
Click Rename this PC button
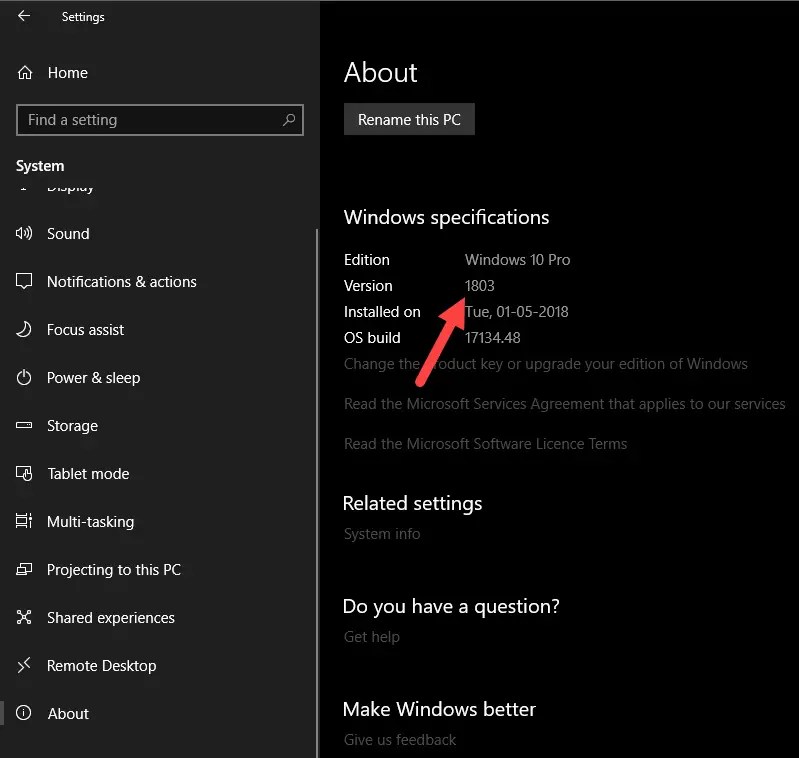(409, 119)
